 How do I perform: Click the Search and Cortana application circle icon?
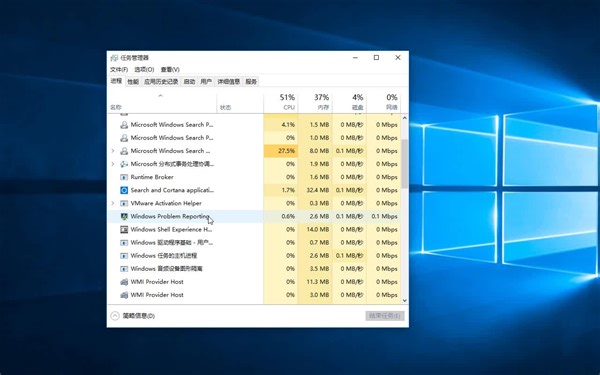(124, 190)
